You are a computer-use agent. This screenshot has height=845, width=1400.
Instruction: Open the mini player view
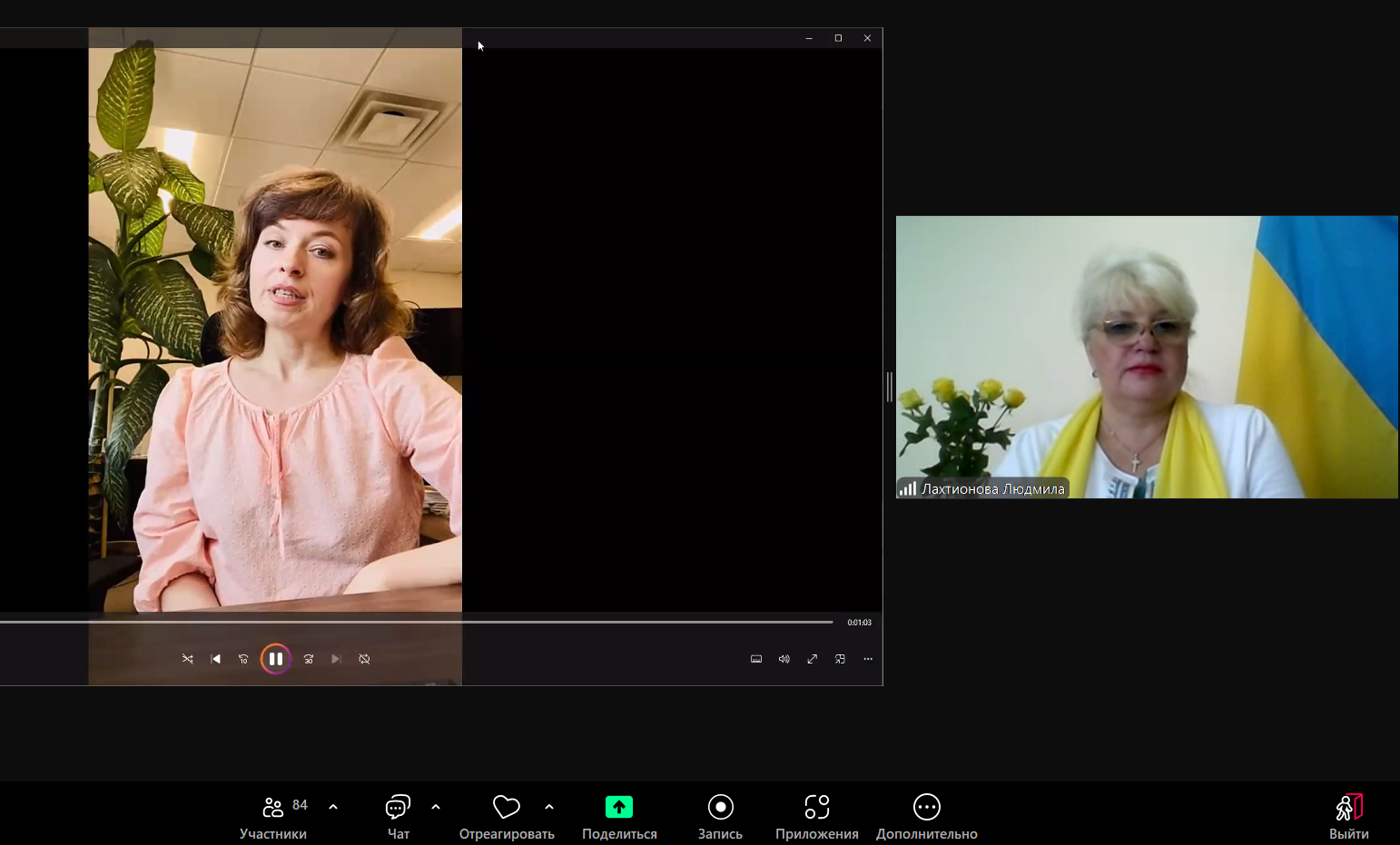click(x=840, y=659)
